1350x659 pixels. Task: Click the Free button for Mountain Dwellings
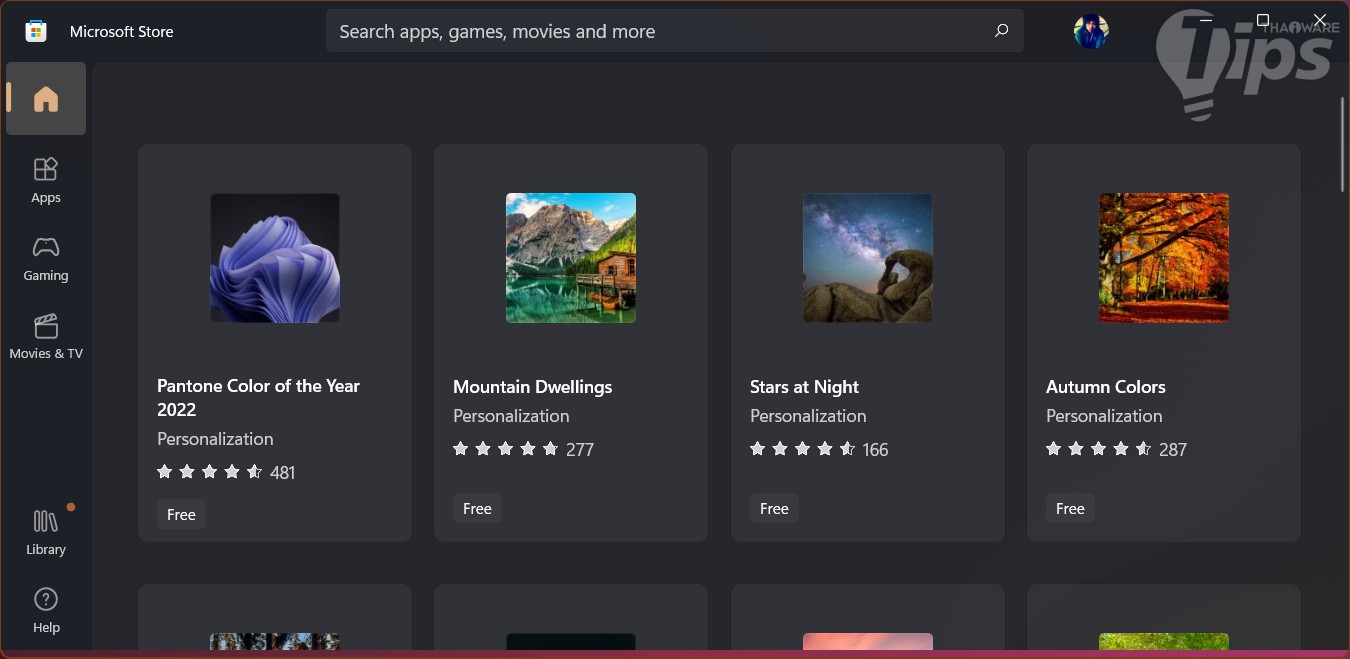click(x=477, y=508)
